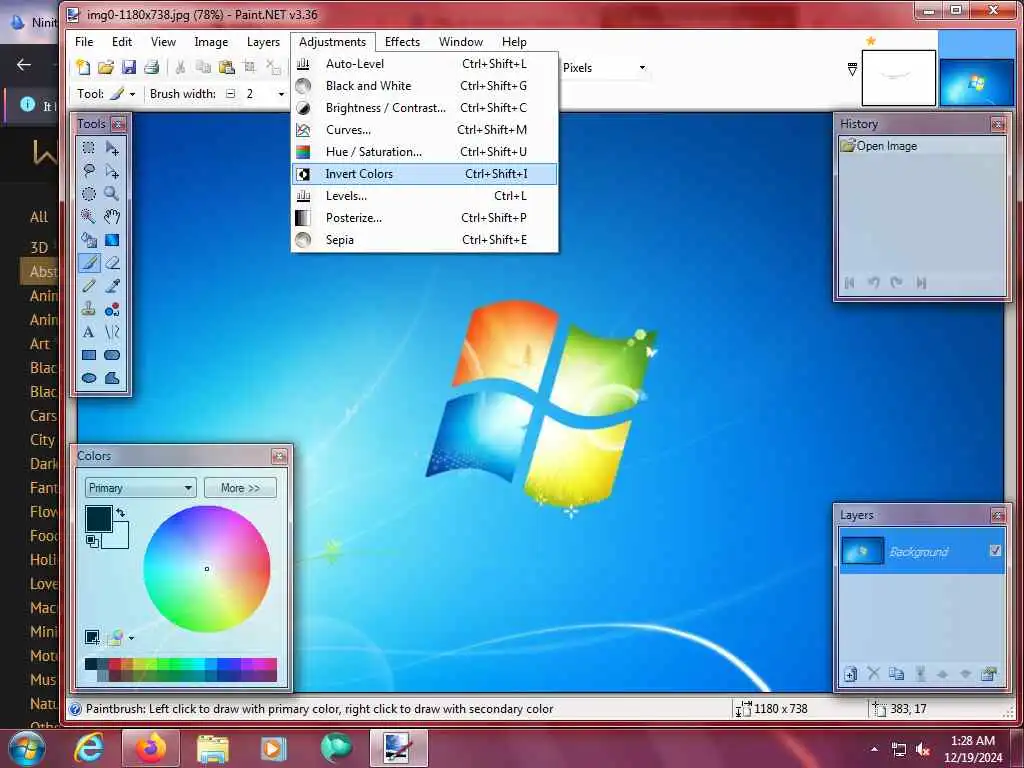Screen dimensions: 1024x768
Task: Select the Recolor tool
Action: 112,309
